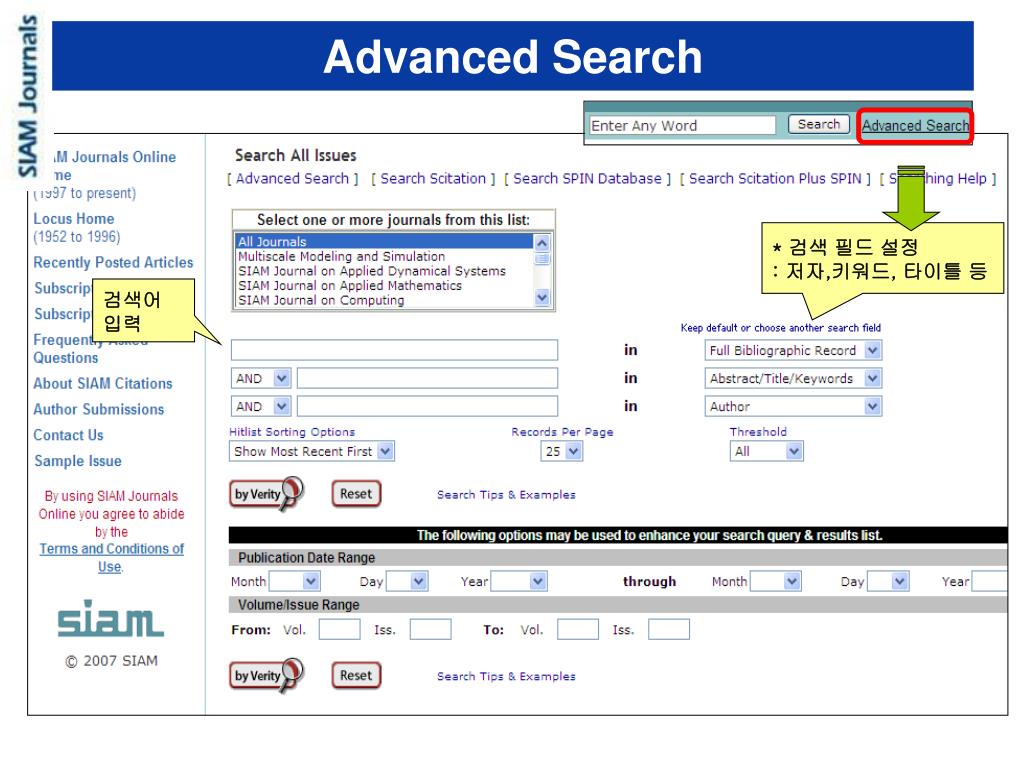Open the Author field dropdown

(x=793, y=406)
